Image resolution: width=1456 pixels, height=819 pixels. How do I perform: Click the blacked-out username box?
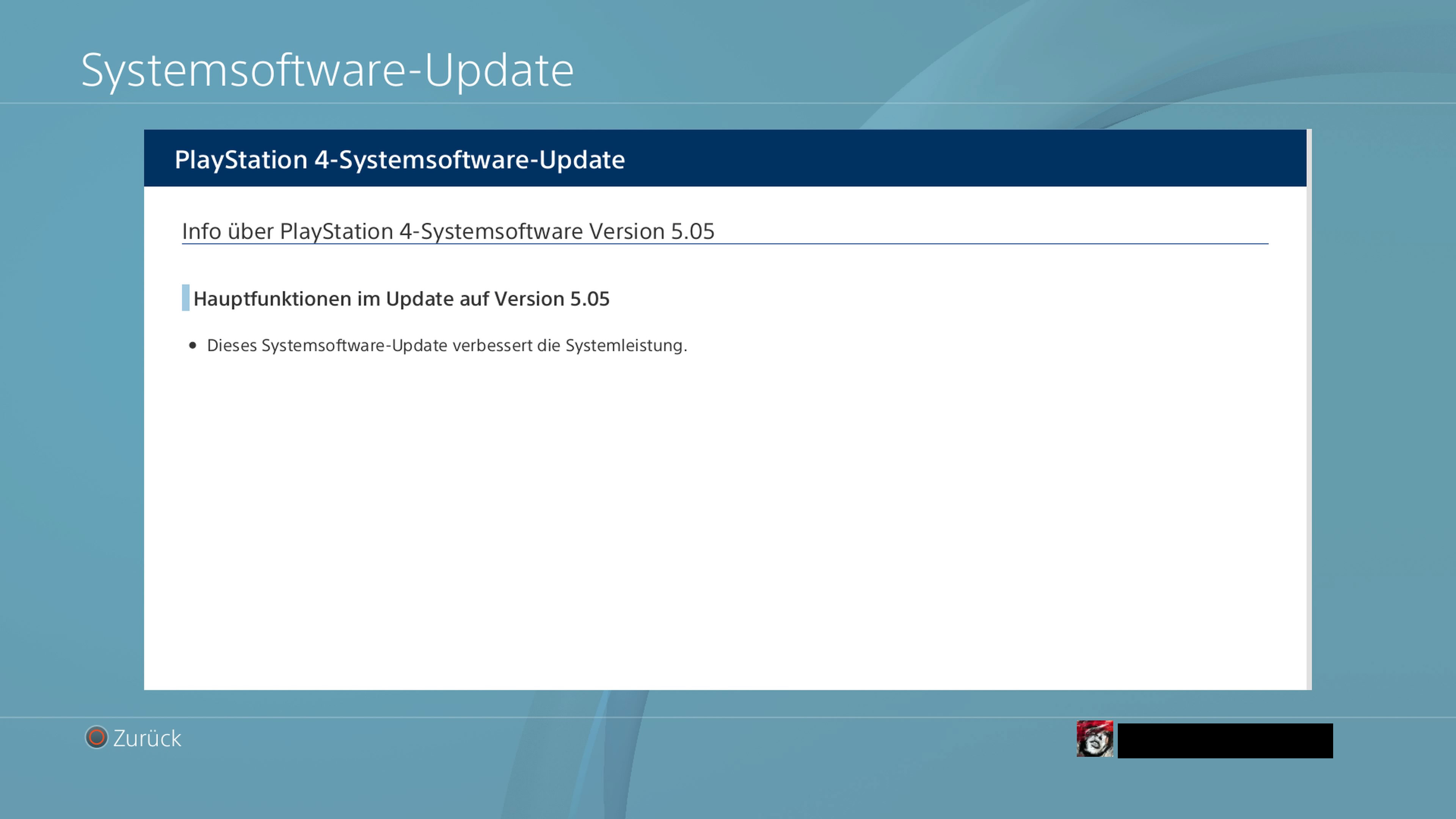pyautogui.click(x=1225, y=741)
